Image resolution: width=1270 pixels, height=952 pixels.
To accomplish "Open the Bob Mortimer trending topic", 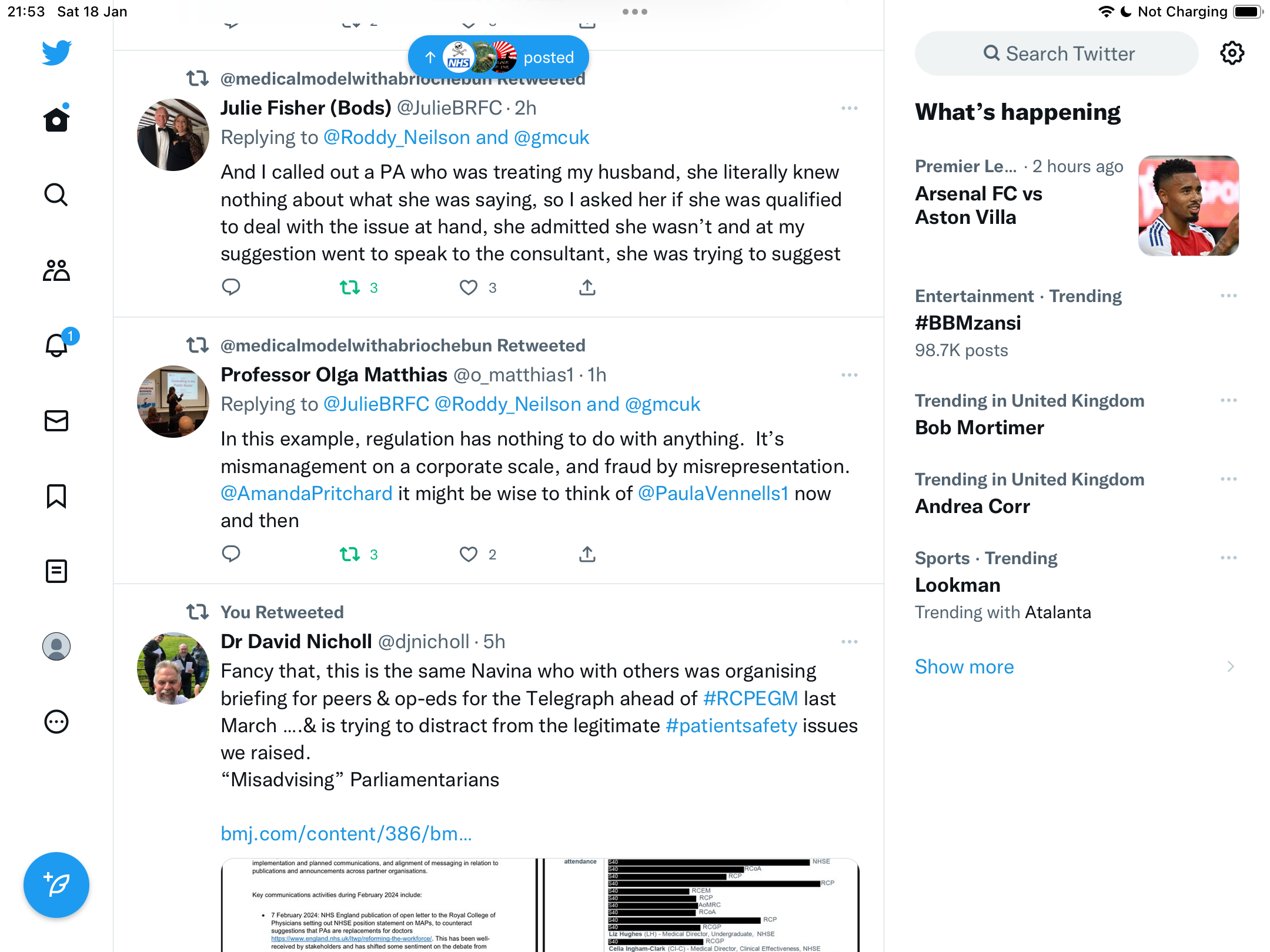I will (980, 427).
